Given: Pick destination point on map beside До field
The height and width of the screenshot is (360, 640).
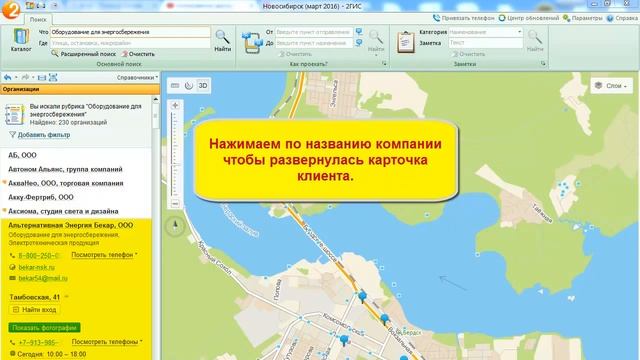Looking at the screenshot, I should coord(359,42).
